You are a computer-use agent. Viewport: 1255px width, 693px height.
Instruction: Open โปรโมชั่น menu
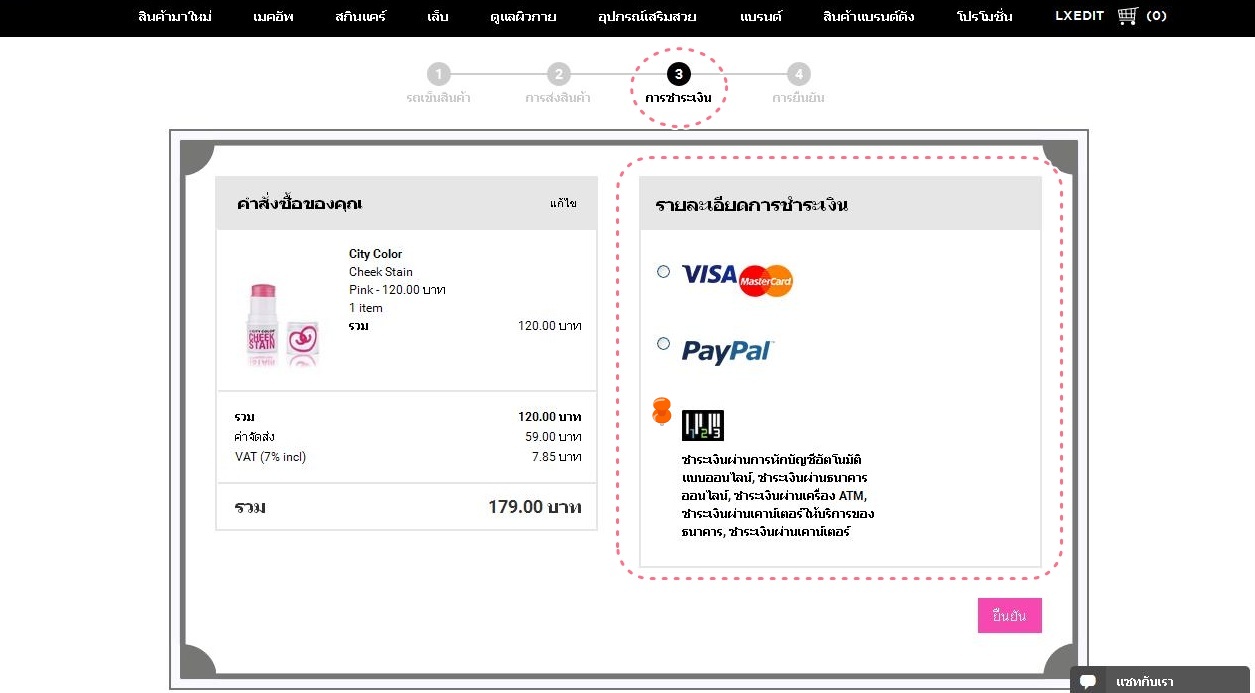(x=984, y=17)
